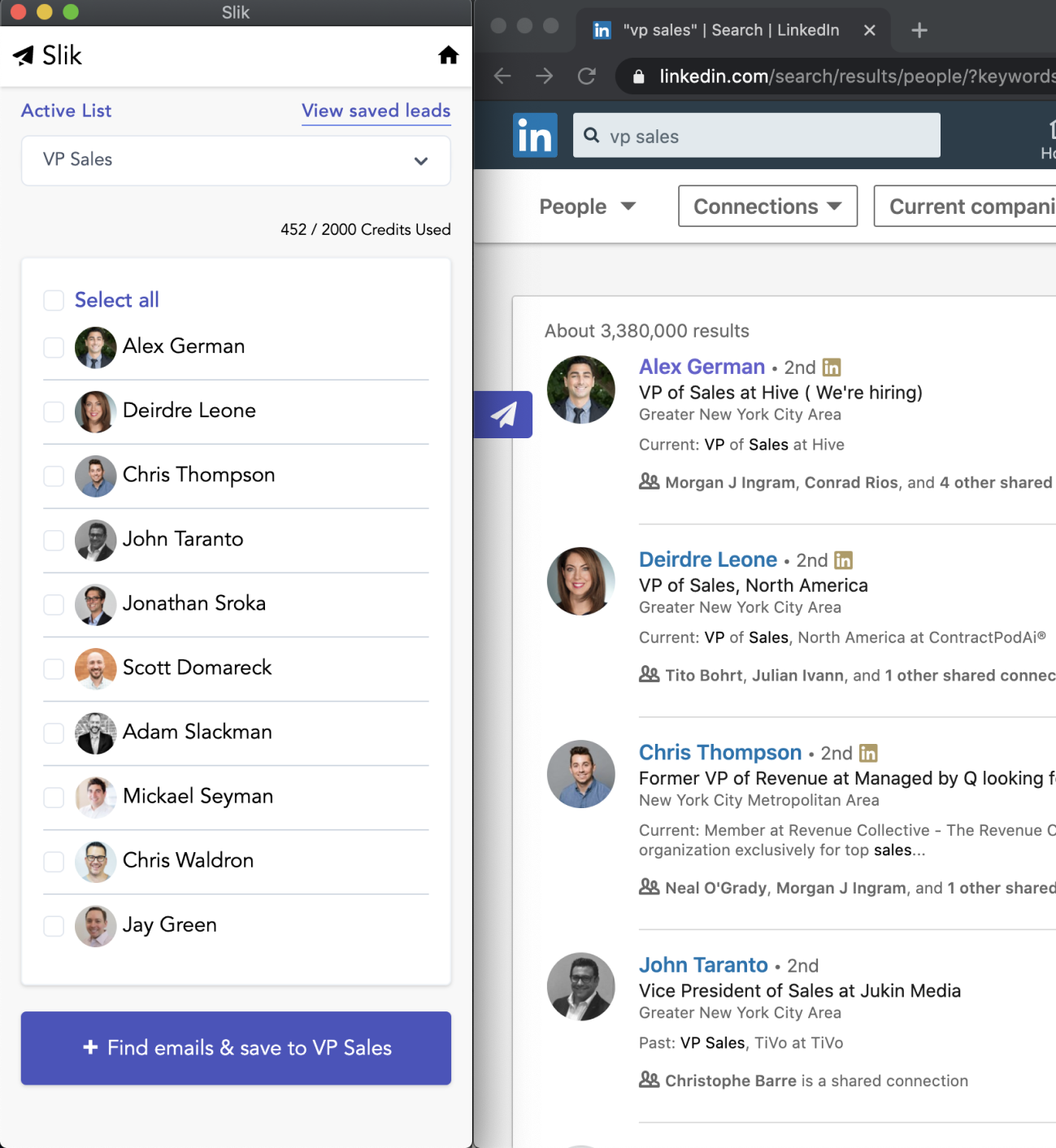Click shared connections icon under John Taranto
Screen dimensions: 1056x1148
(649, 1079)
